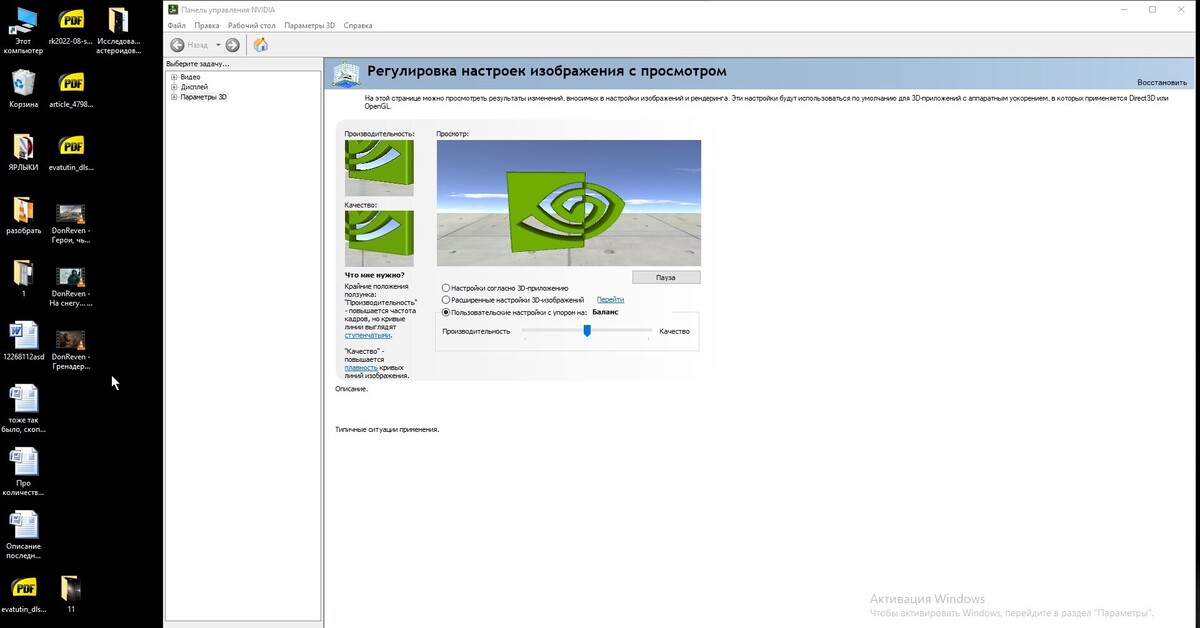
Task: Open the article_4798 PDF file icon
Action: (72, 84)
